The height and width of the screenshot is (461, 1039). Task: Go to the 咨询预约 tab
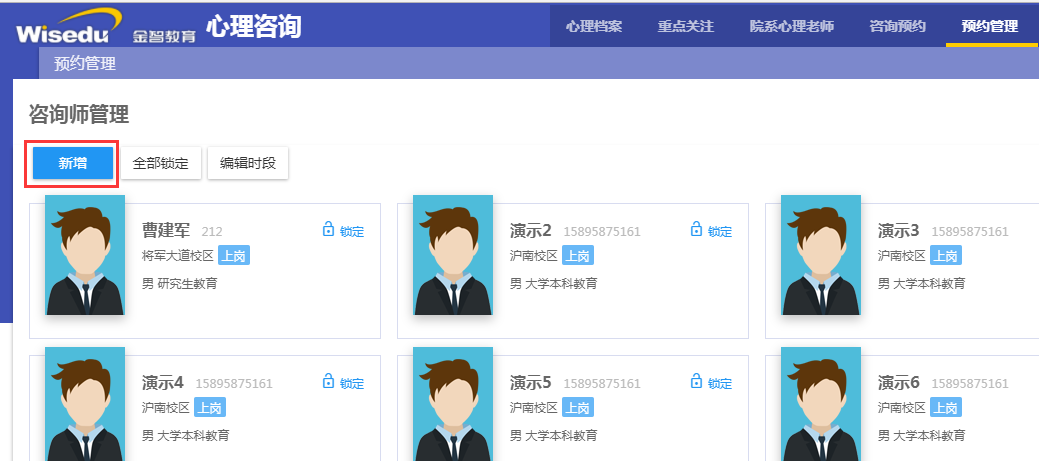coord(897,26)
